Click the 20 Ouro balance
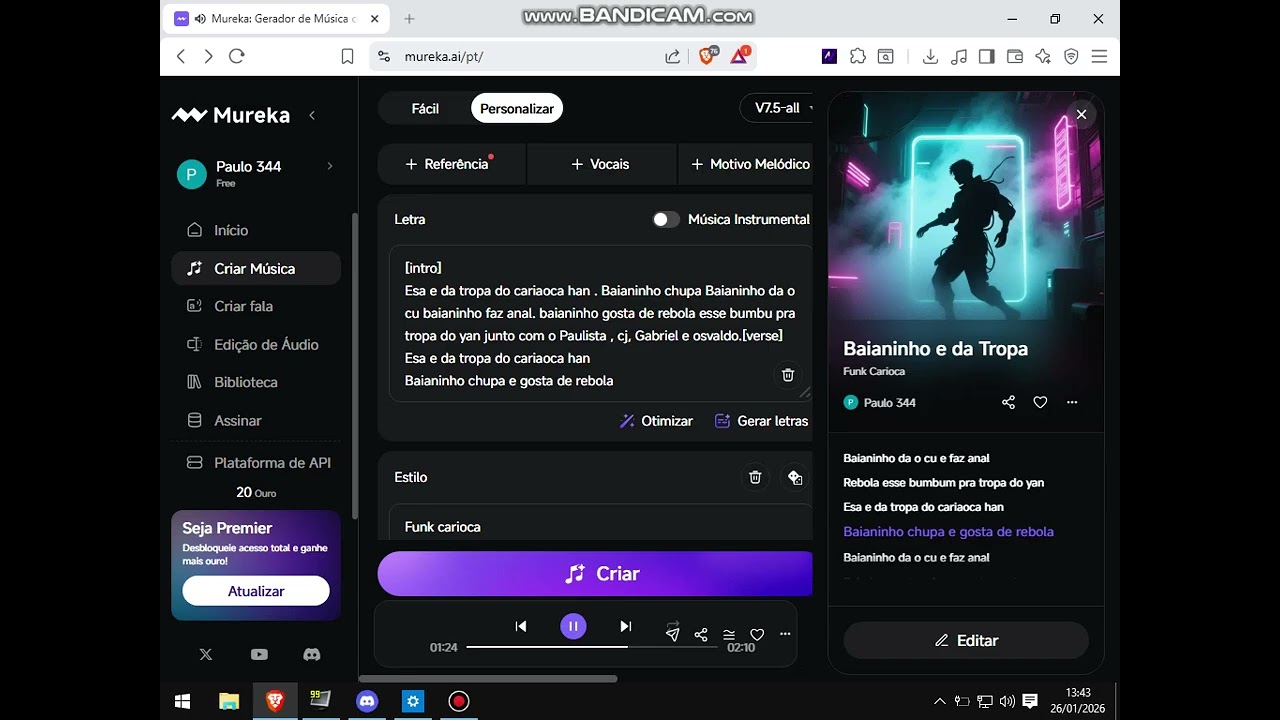The image size is (1280, 720). [x=256, y=492]
